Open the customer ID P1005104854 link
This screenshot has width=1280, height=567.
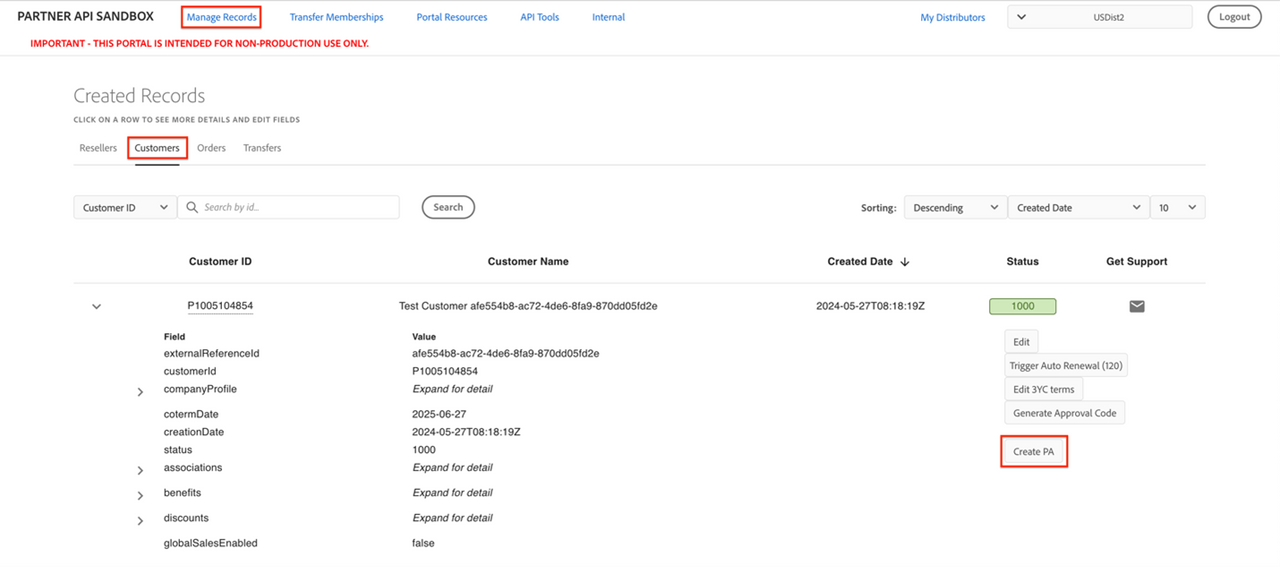[220, 306]
